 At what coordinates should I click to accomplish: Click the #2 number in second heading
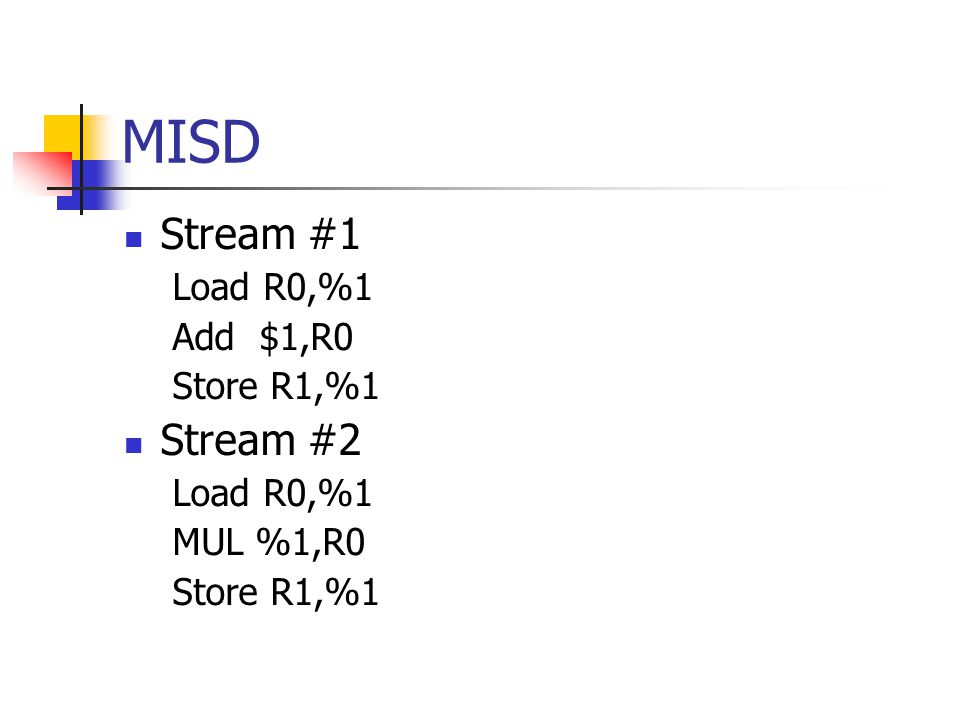[x=336, y=440]
